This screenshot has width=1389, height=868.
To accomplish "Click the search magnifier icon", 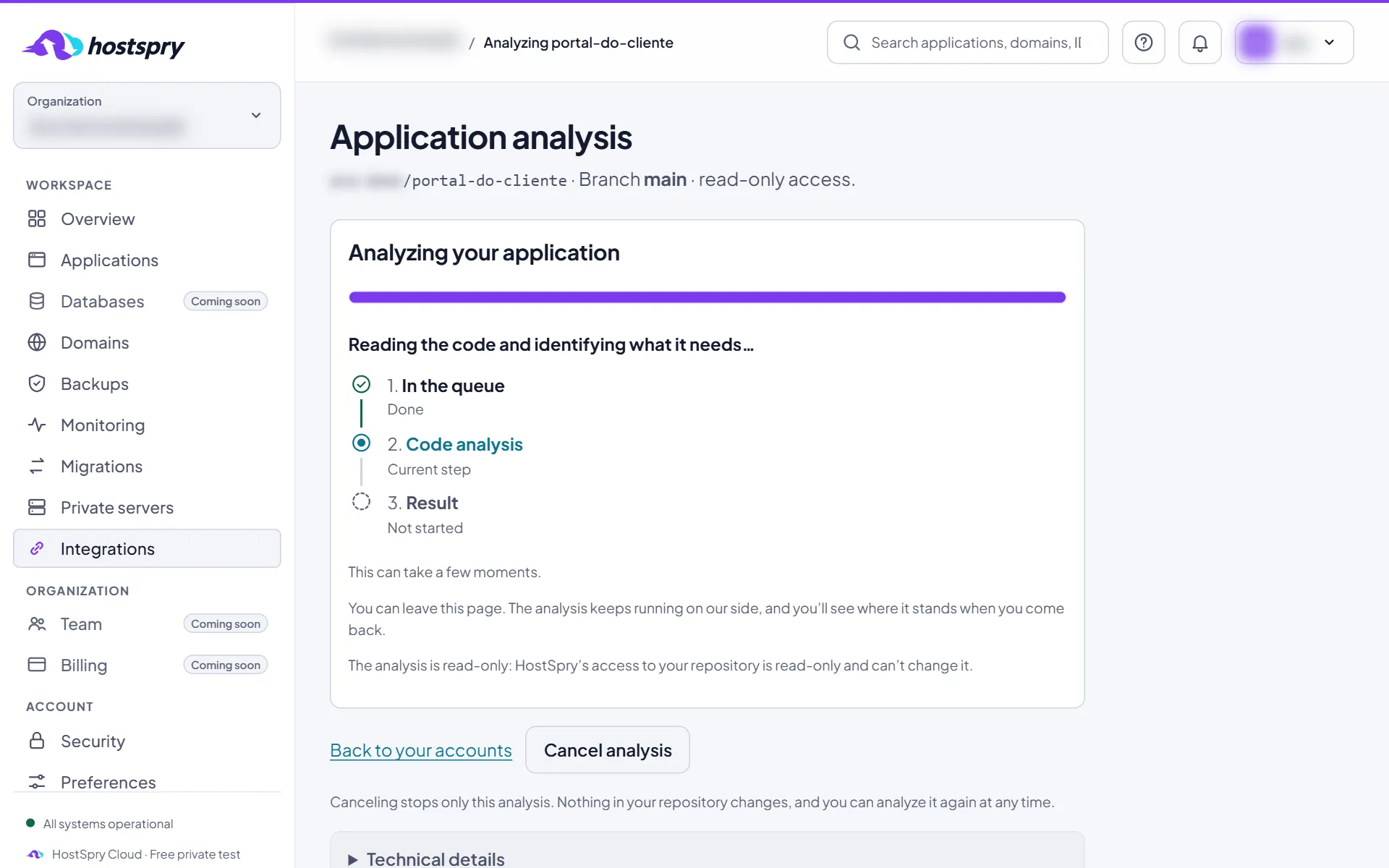I will 851,43.
